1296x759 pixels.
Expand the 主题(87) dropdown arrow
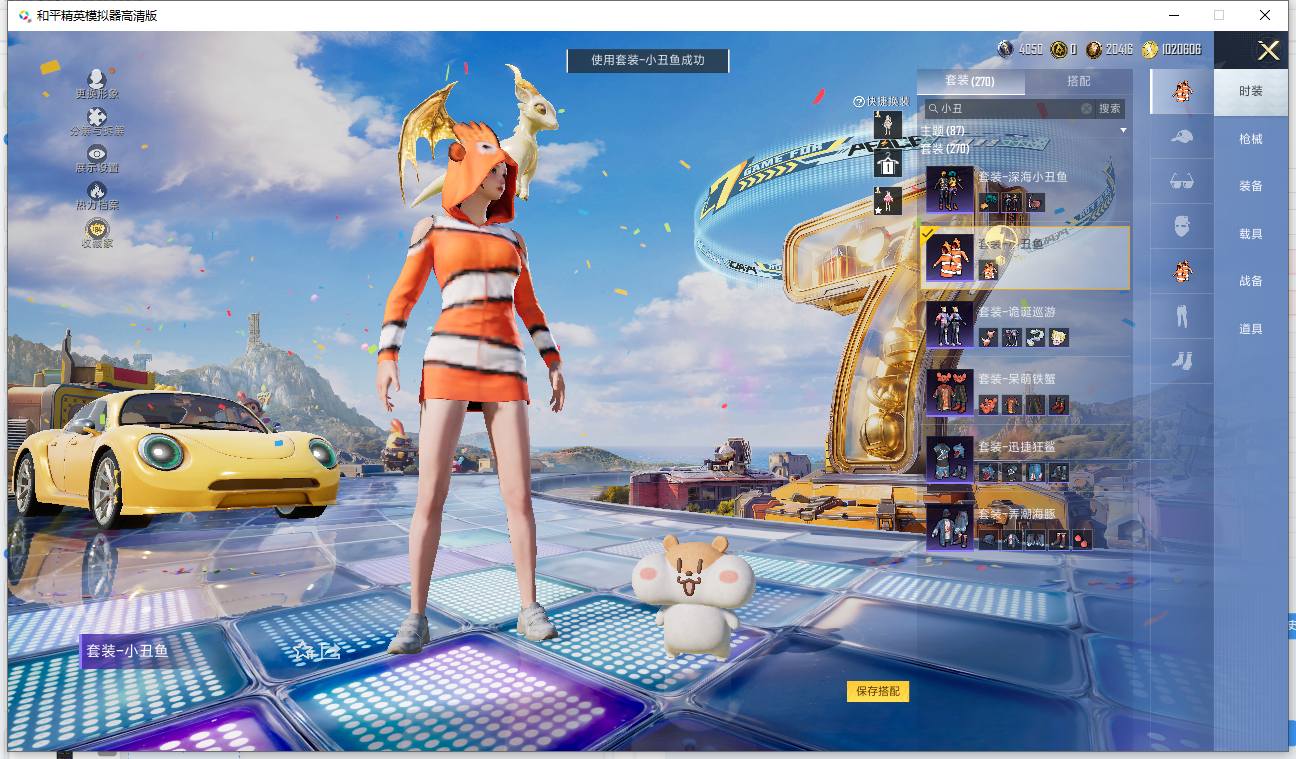click(x=1123, y=131)
